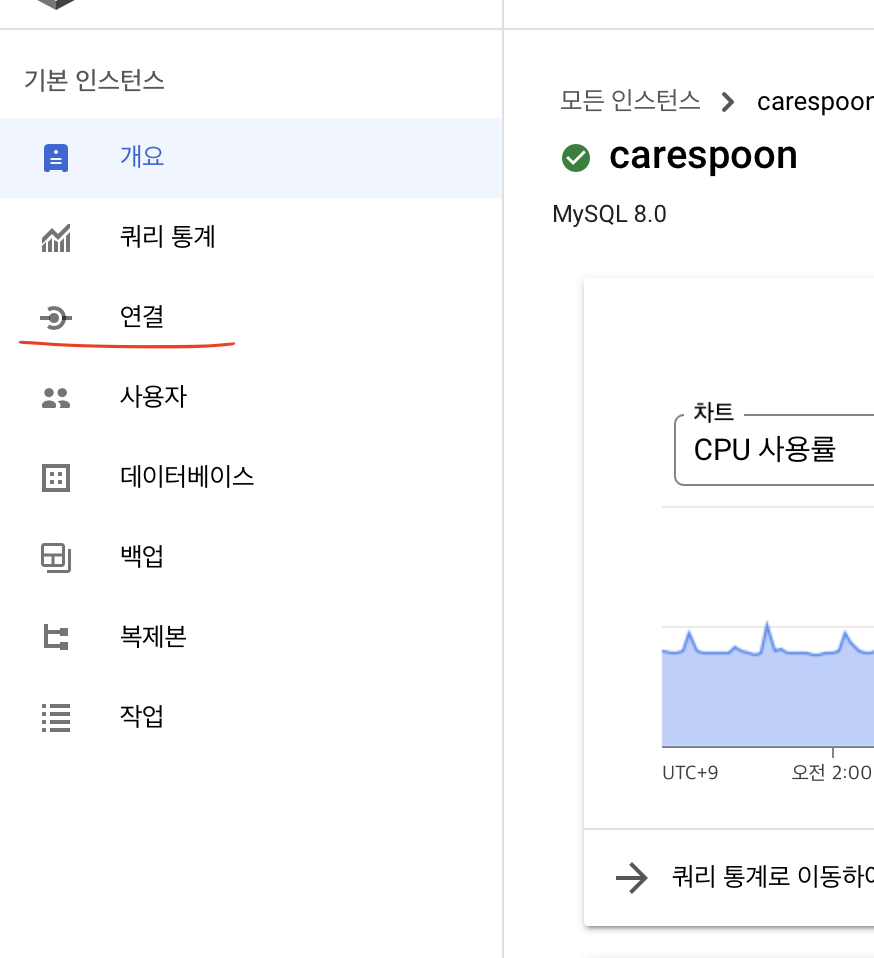Open the 사용자 users page
This screenshot has width=874, height=958.
tap(251, 397)
